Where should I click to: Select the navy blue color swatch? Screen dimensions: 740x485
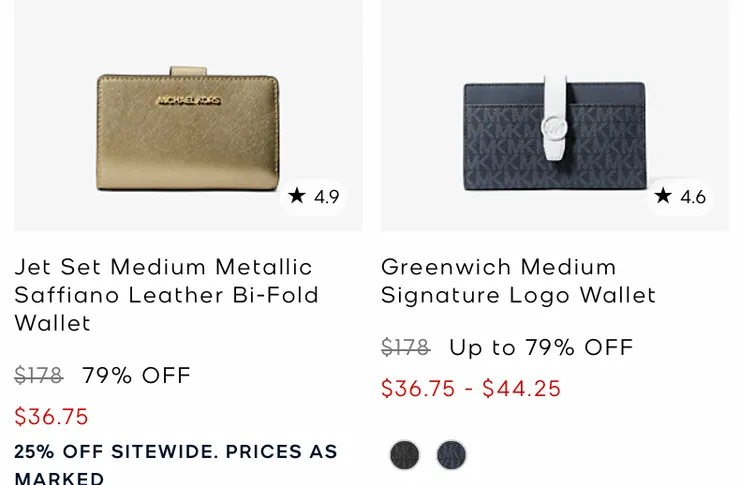pyautogui.click(x=451, y=455)
